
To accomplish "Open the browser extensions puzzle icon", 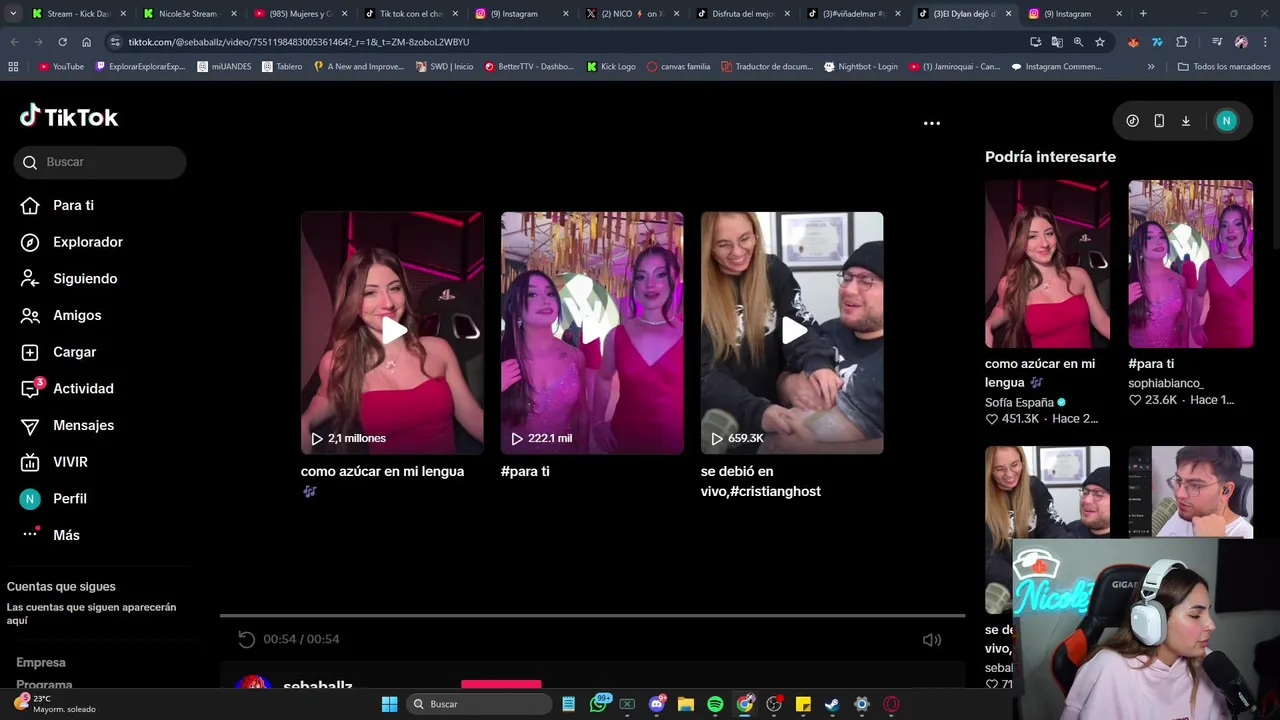I will [1181, 42].
